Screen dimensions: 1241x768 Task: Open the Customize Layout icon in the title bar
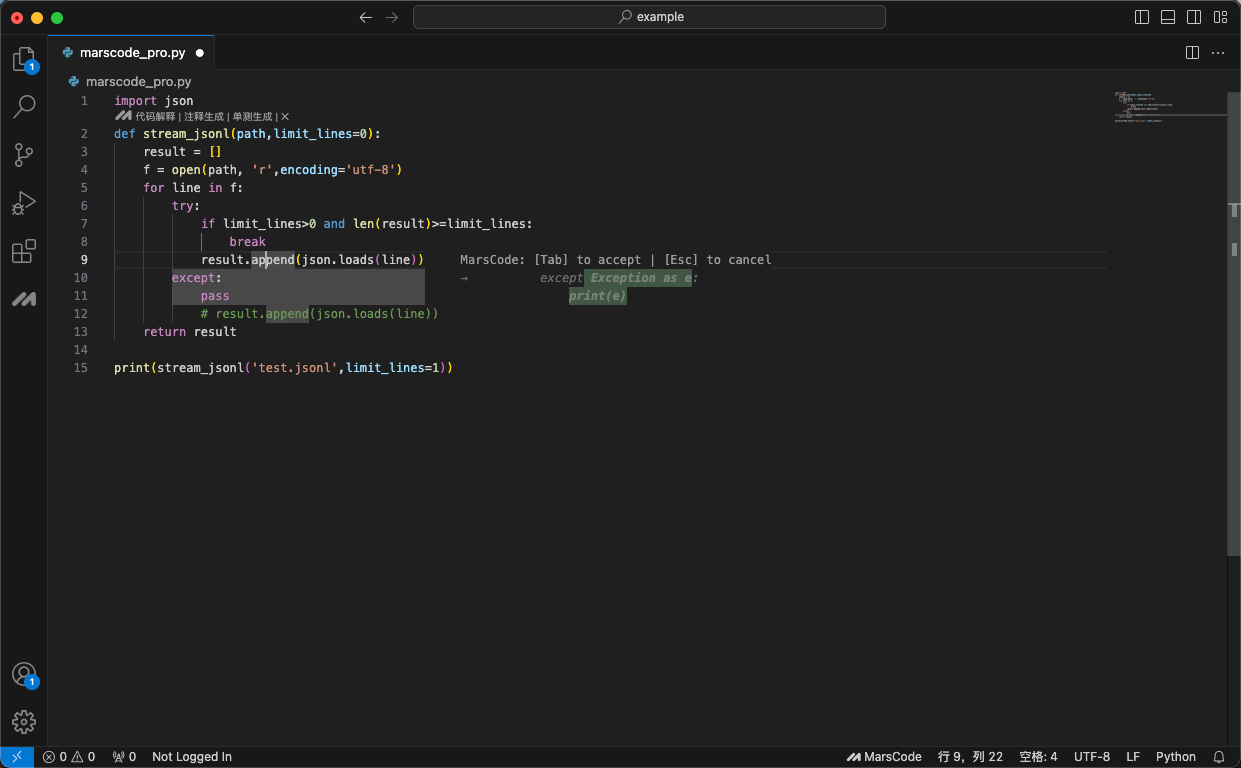coord(1220,17)
